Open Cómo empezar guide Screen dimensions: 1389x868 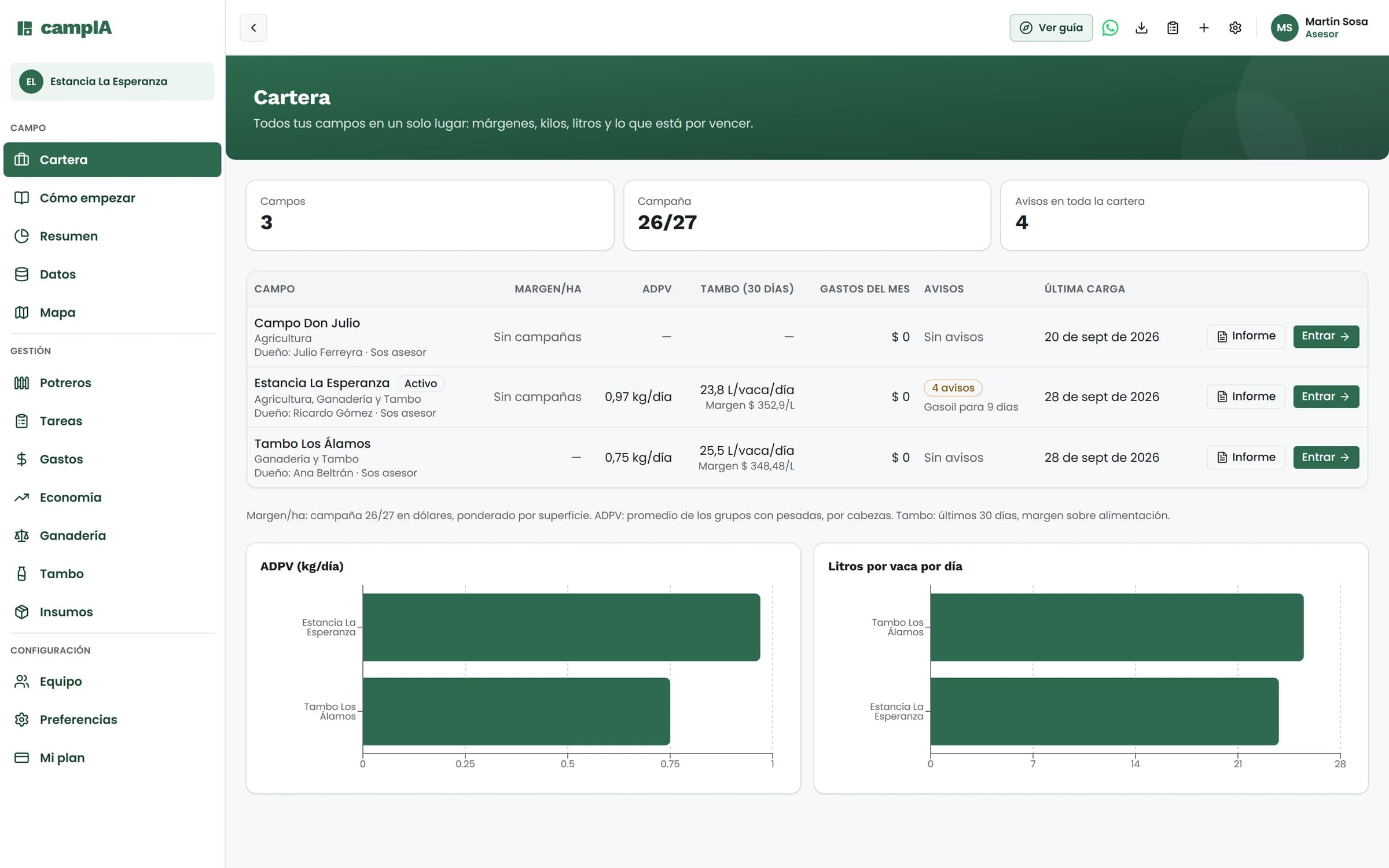tap(112, 198)
